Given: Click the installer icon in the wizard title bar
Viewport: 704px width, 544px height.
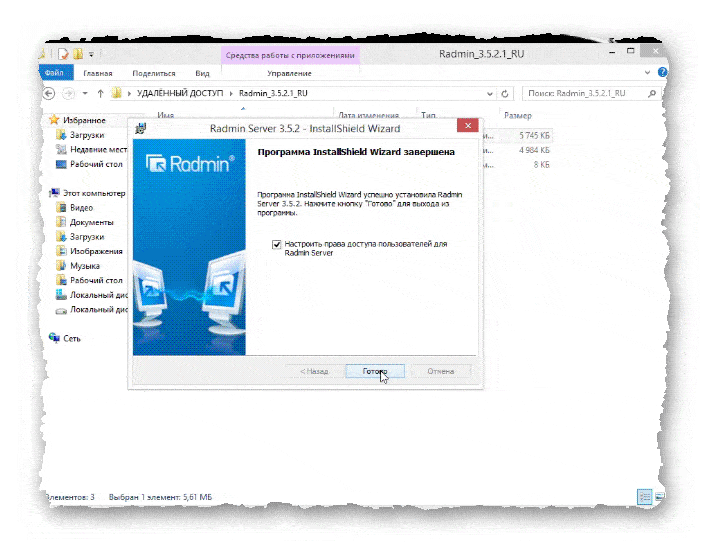Looking at the screenshot, I should pos(141,128).
